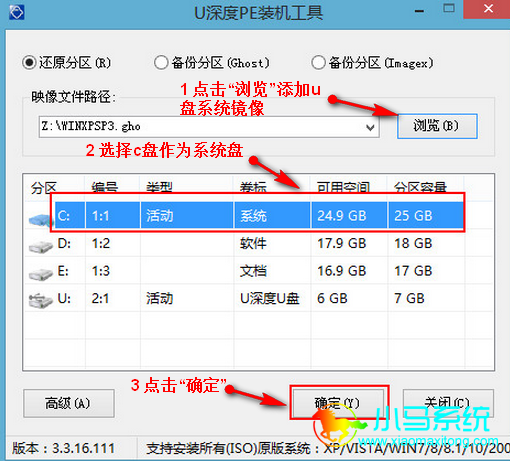Click the 1:3 number cell

point(101,271)
